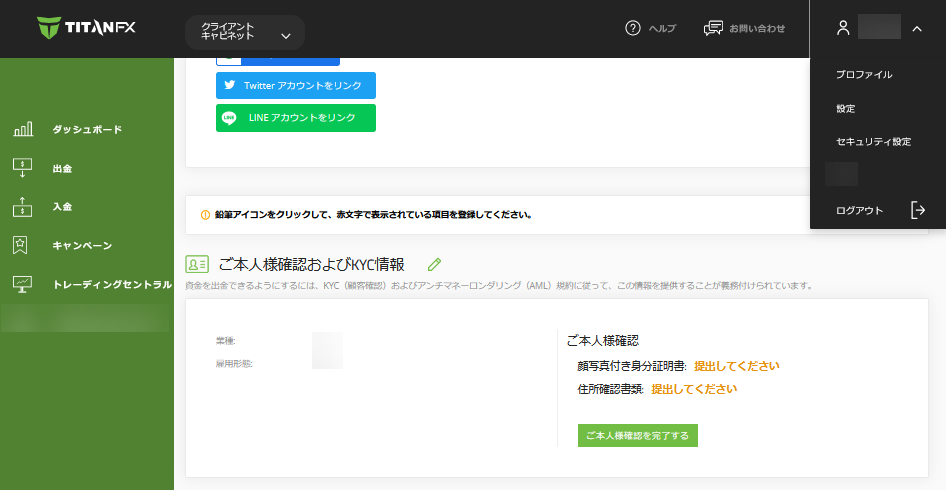Click the pencil edit icon beside KYC heading
The width and height of the screenshot is (946, 490).
pyautogui.click(x=434, y=264)
